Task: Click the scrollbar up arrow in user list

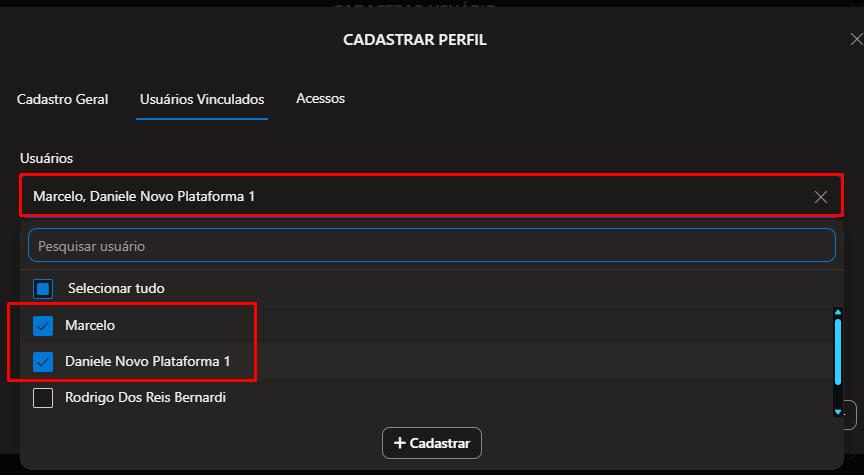Action: (837, 313)
